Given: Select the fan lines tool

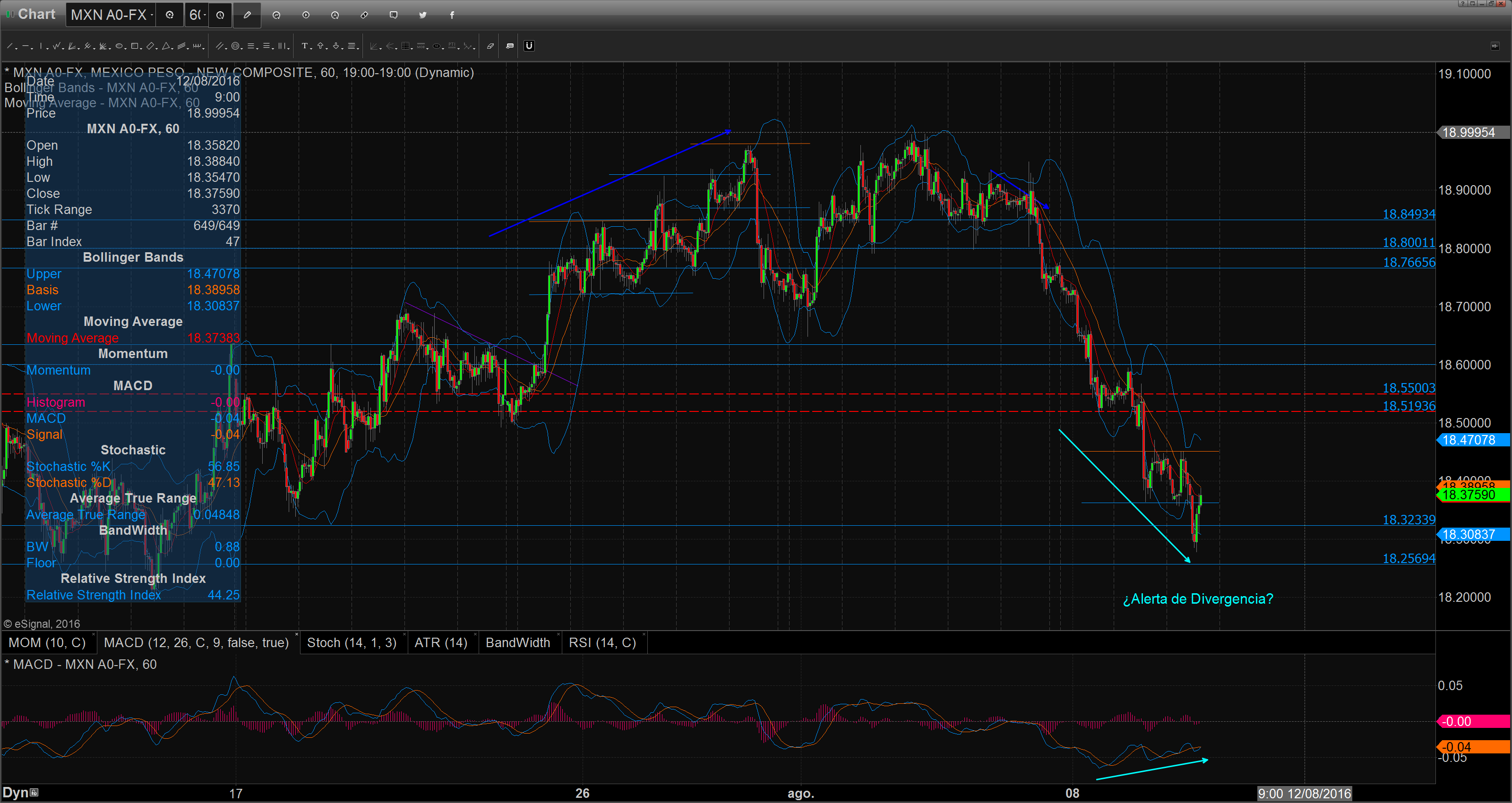Looking at the screenshot, I should 72,46.
